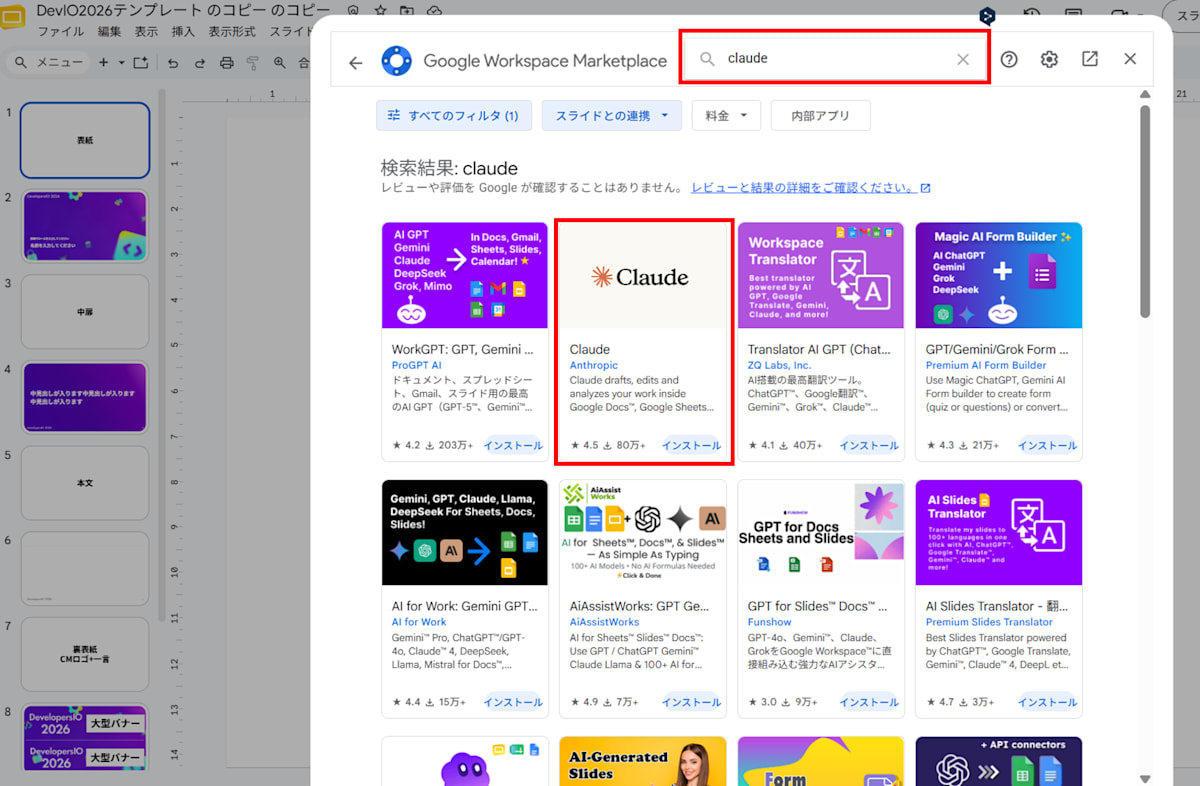Install Translator AI GPT app
Viewport: 1200px width, 786px height.
click(x=869, y=445)
